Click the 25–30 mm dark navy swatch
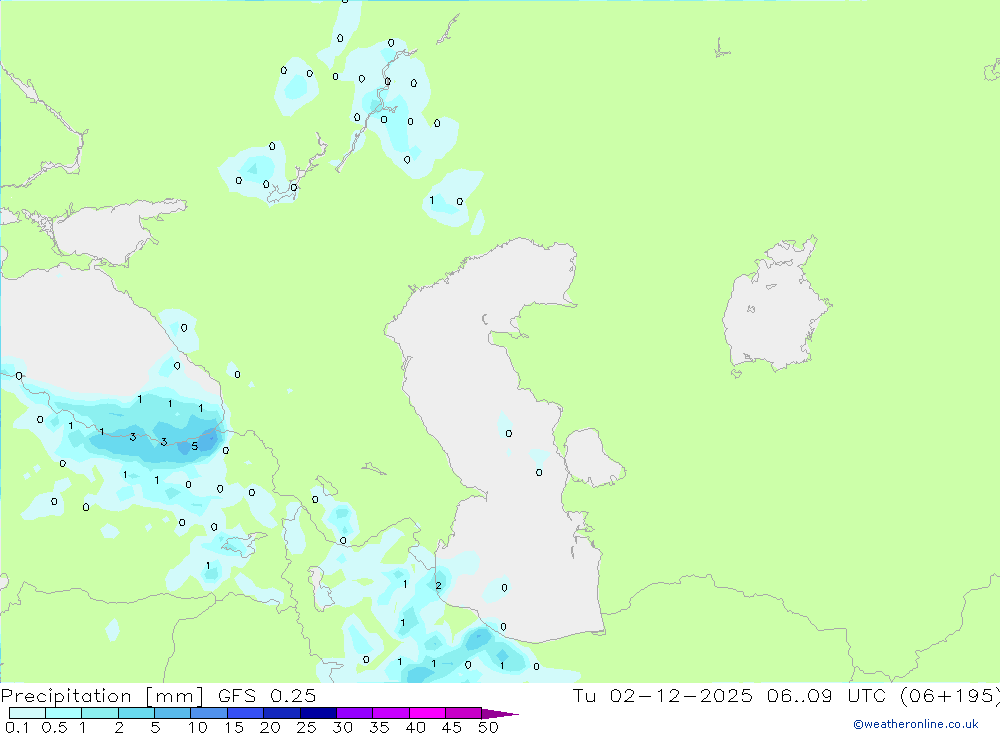Screen dimensions: 1000x733 pyautogui.click(x=318, y=713)
